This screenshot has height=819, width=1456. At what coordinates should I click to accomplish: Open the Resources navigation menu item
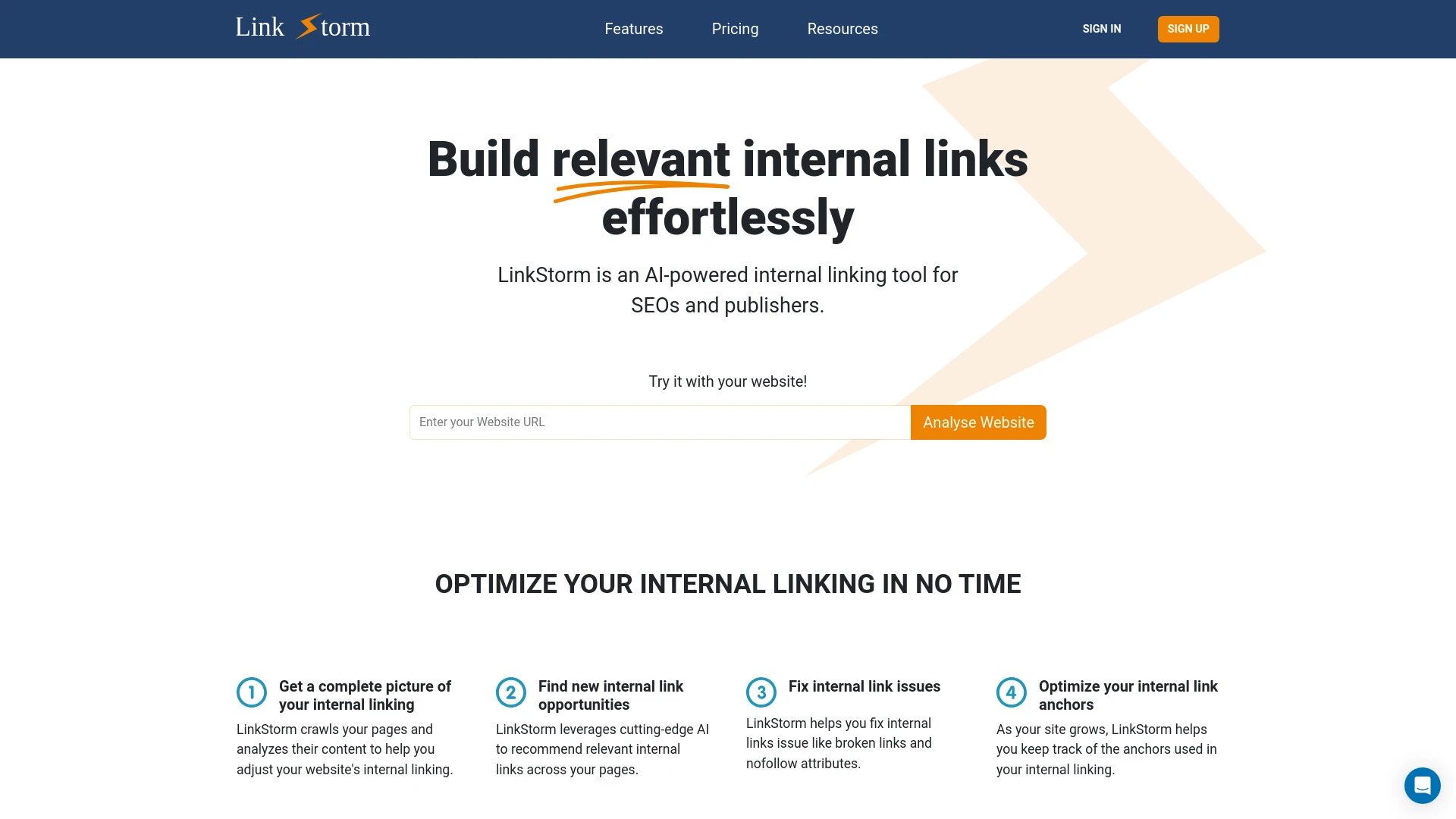[842, 28]
